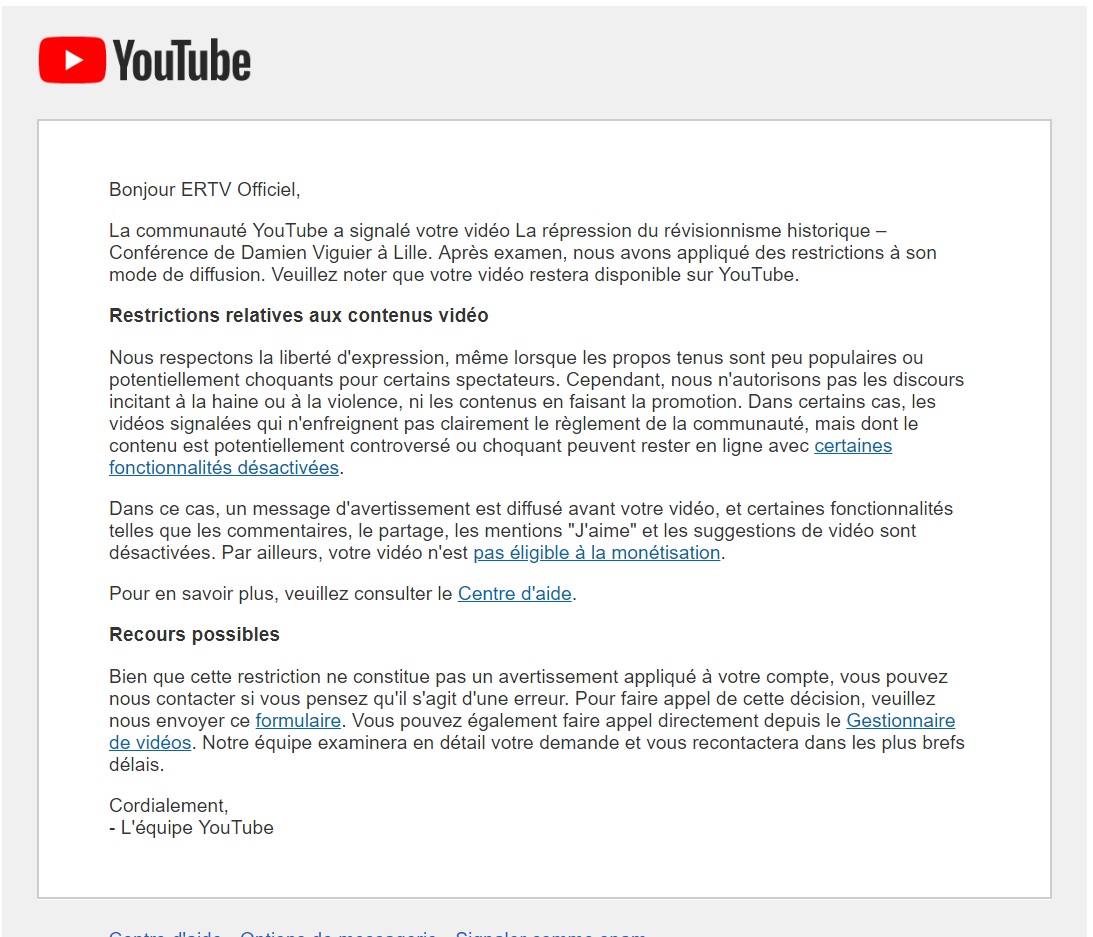Follow the "Gestionnaire" link text
This screenshot has width=1093, height=937.
(x=901, y=721)
